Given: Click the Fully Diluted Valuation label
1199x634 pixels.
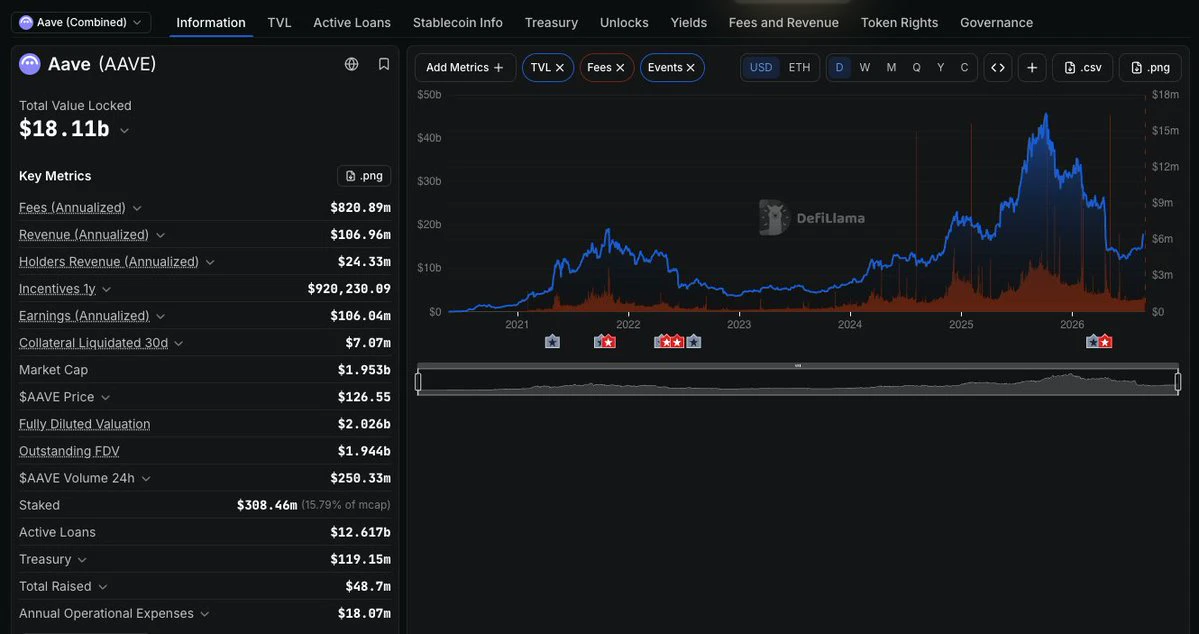Looking at the screenshot, I should click(x=85, y=424).
